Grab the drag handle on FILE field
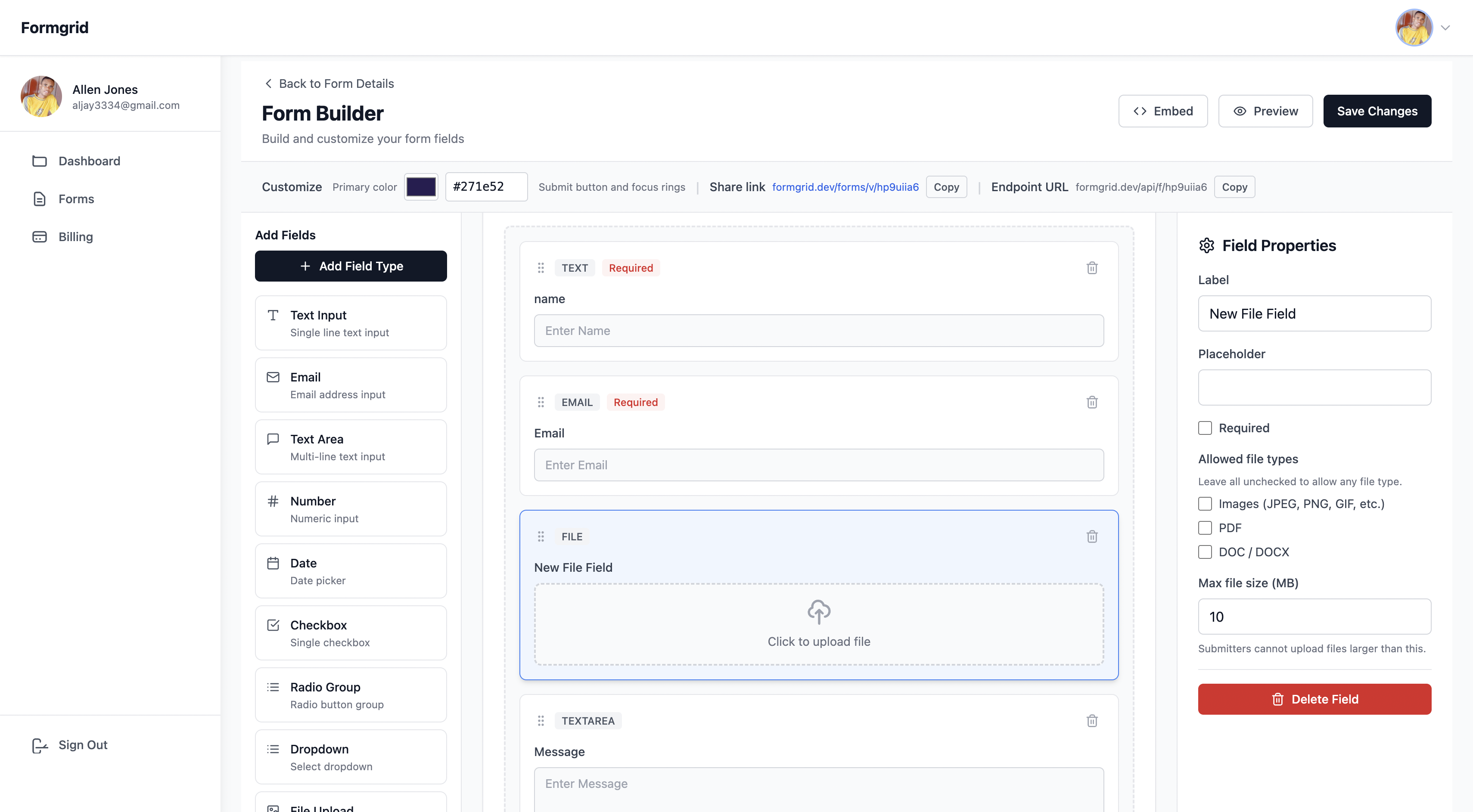This screenshot has width=1473, height=812. click(x=541, y=536)
